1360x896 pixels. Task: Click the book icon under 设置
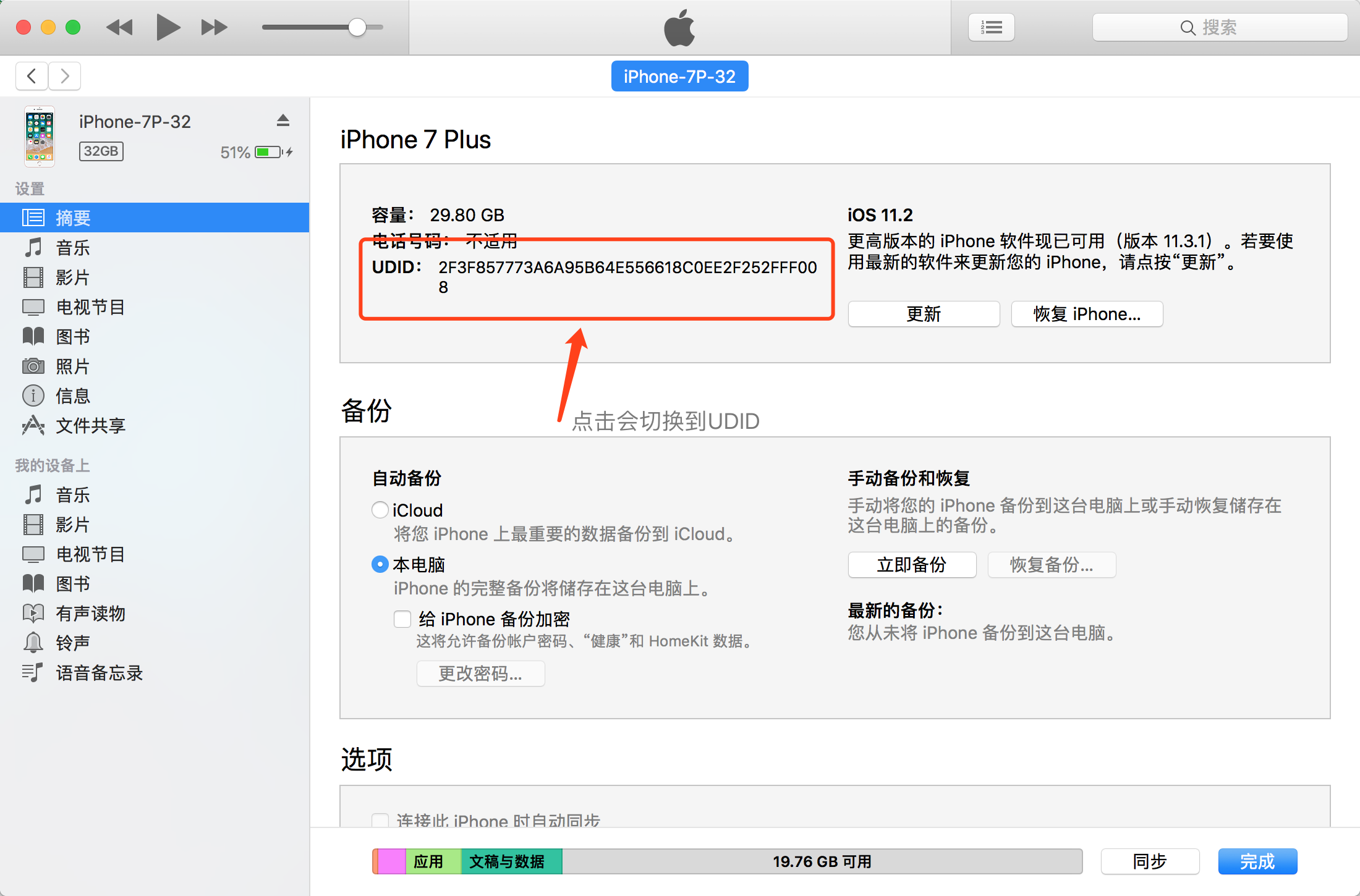pyautogui.click(x=33, y=337)
